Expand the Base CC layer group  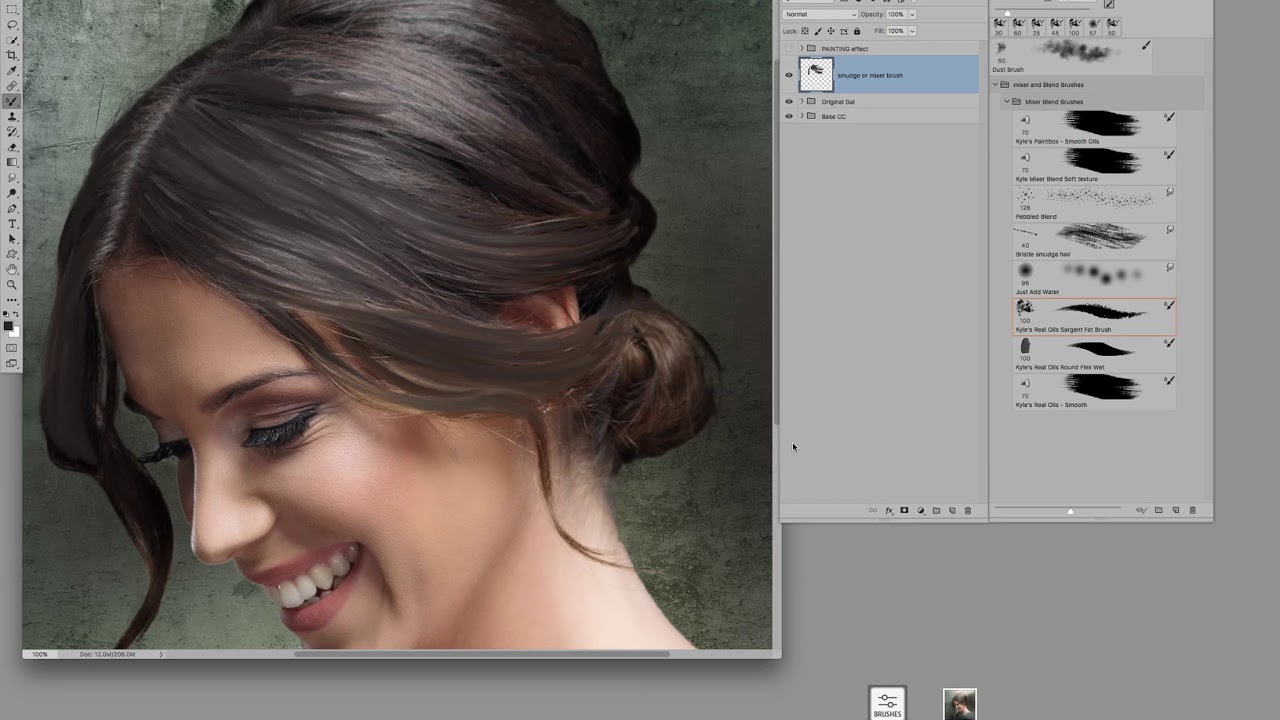coord(801,116)
